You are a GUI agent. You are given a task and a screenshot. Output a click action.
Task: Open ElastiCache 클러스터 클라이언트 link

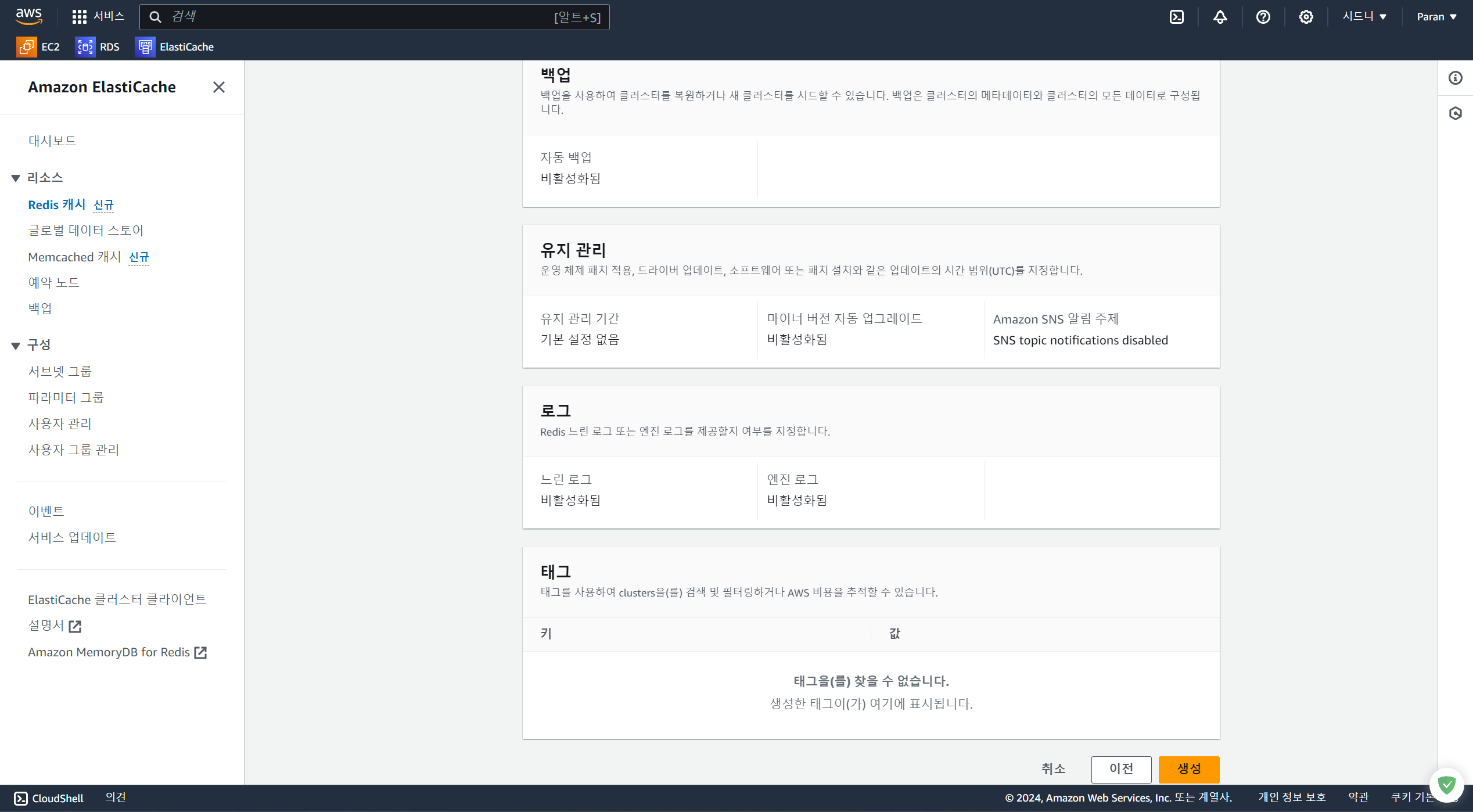click(x=117, y=599)
